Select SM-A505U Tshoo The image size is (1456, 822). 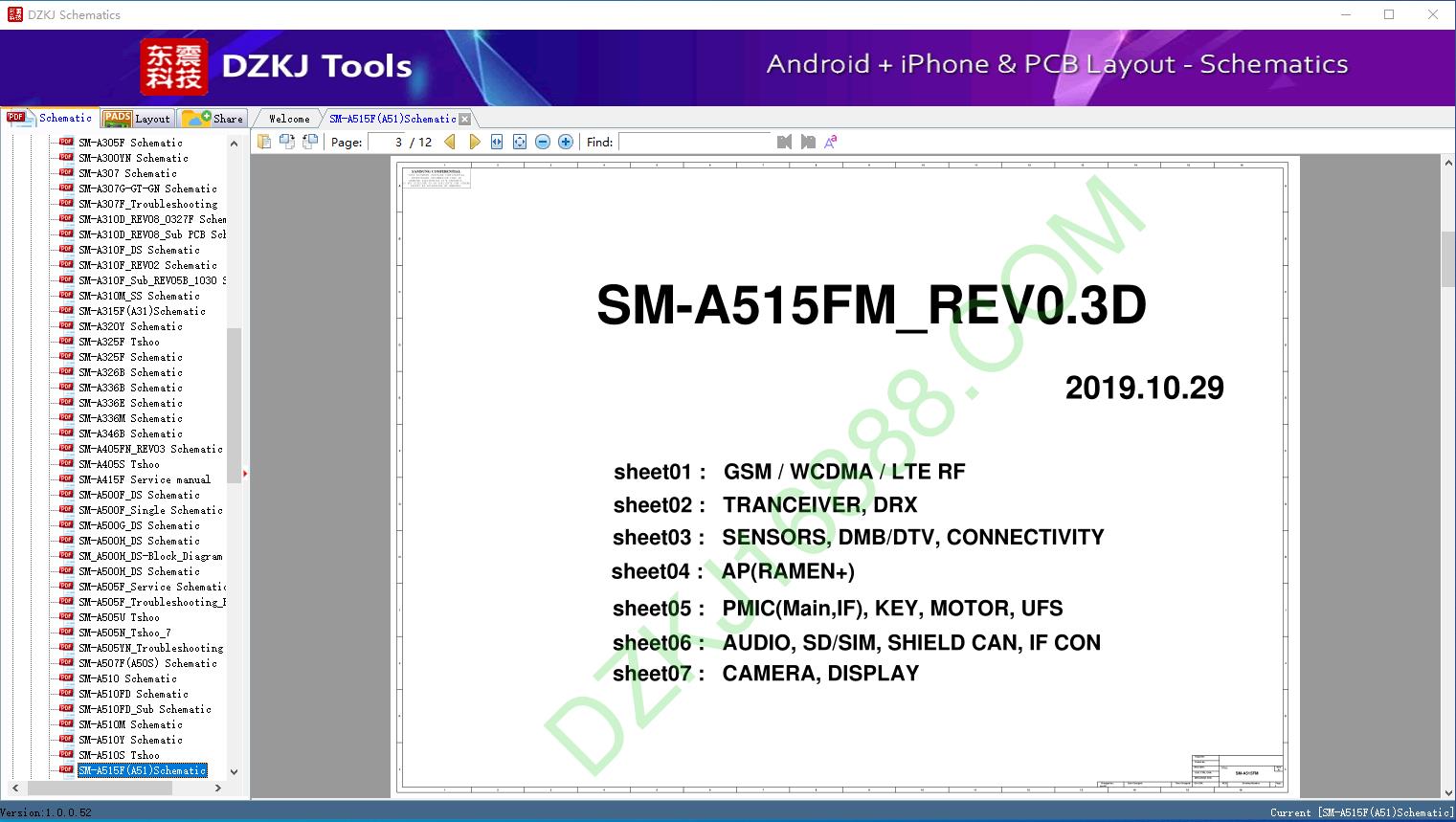[119, 617]
